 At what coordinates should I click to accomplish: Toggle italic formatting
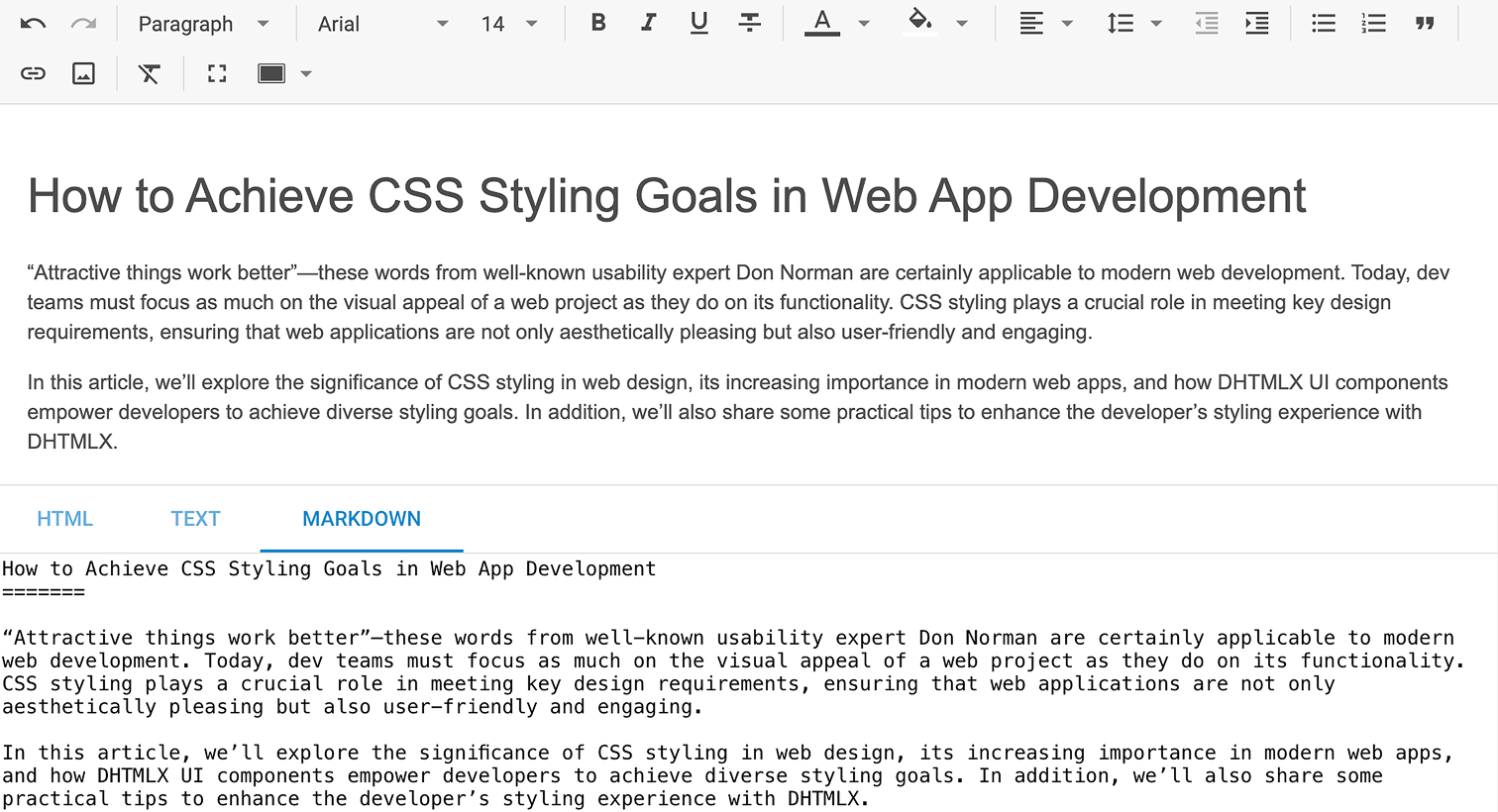648,24
